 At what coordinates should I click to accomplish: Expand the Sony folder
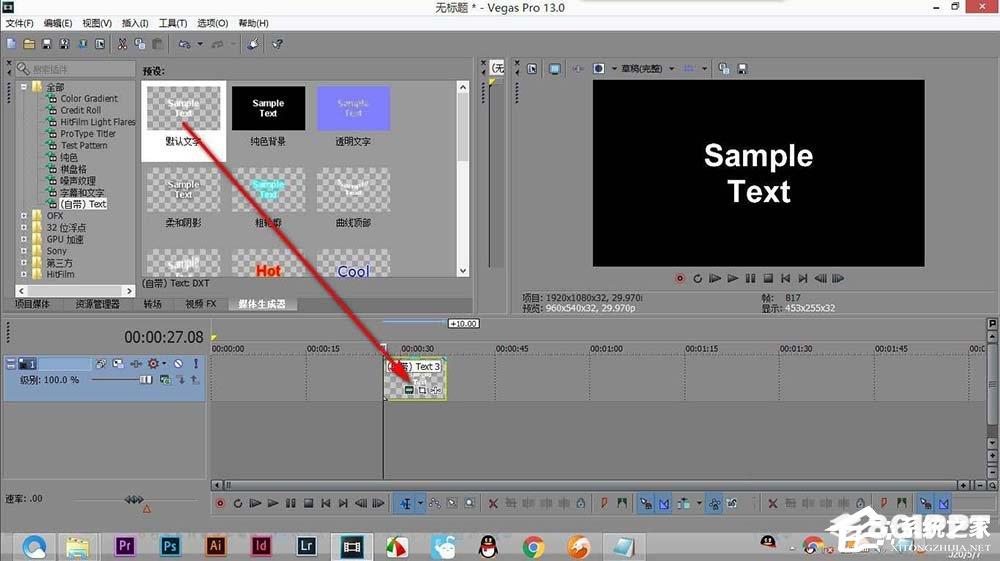pyautogui.click(x=24, y=251)
